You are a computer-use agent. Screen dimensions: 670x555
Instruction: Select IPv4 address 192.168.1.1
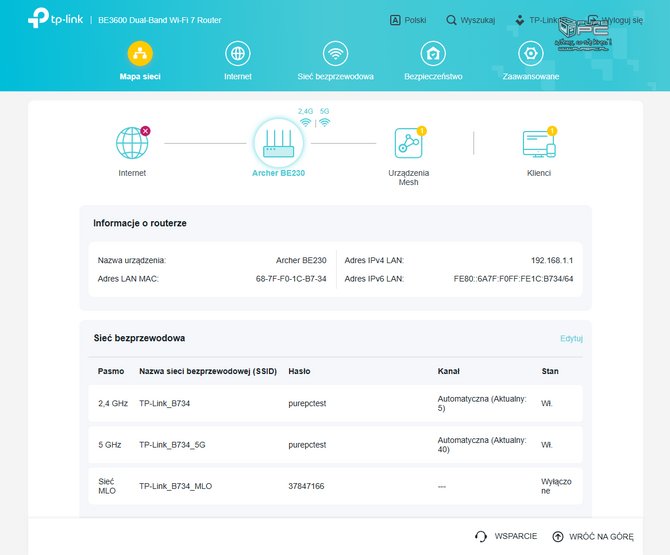(552, 260)
